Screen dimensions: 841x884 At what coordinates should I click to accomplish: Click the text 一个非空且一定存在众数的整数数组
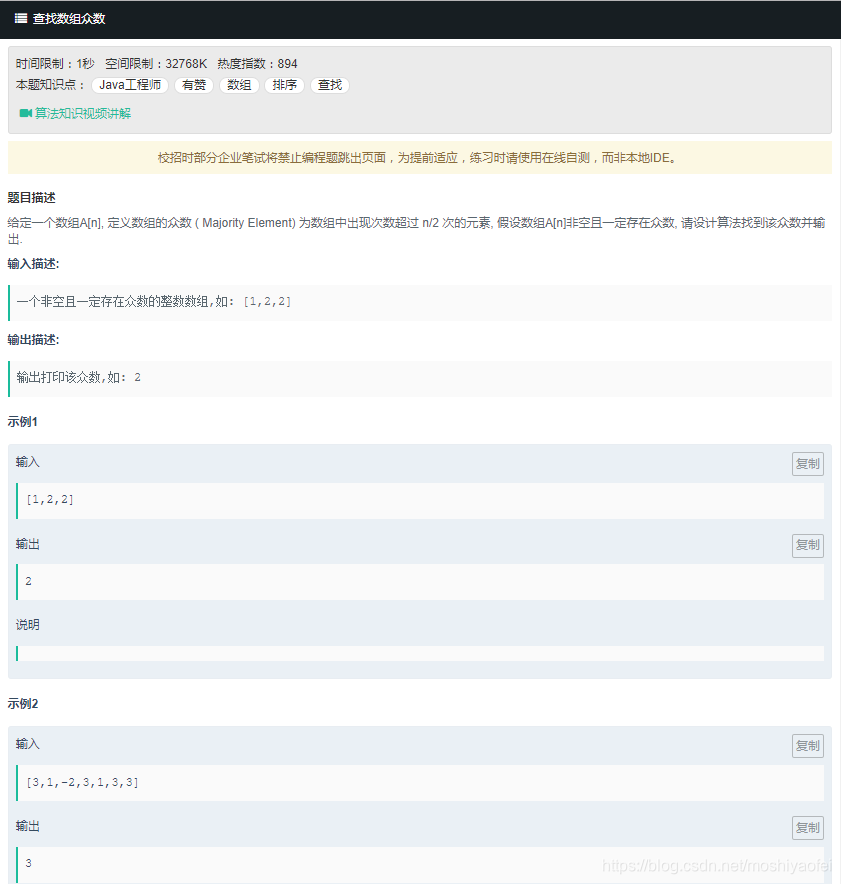coord(112,302)
